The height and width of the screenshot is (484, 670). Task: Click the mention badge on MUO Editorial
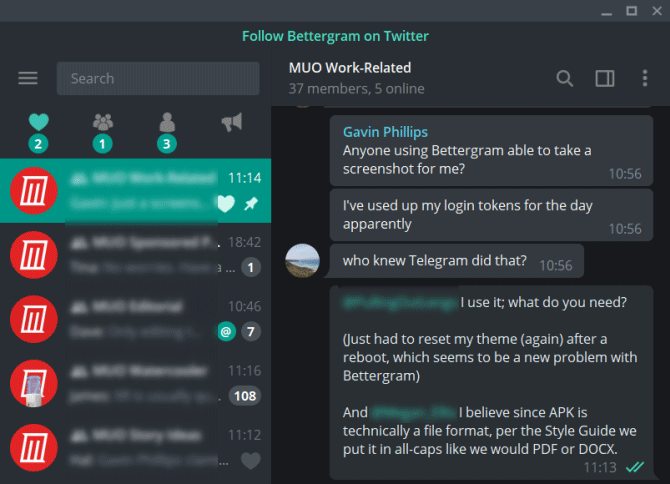pyautogui.click(x=227, y=332)
